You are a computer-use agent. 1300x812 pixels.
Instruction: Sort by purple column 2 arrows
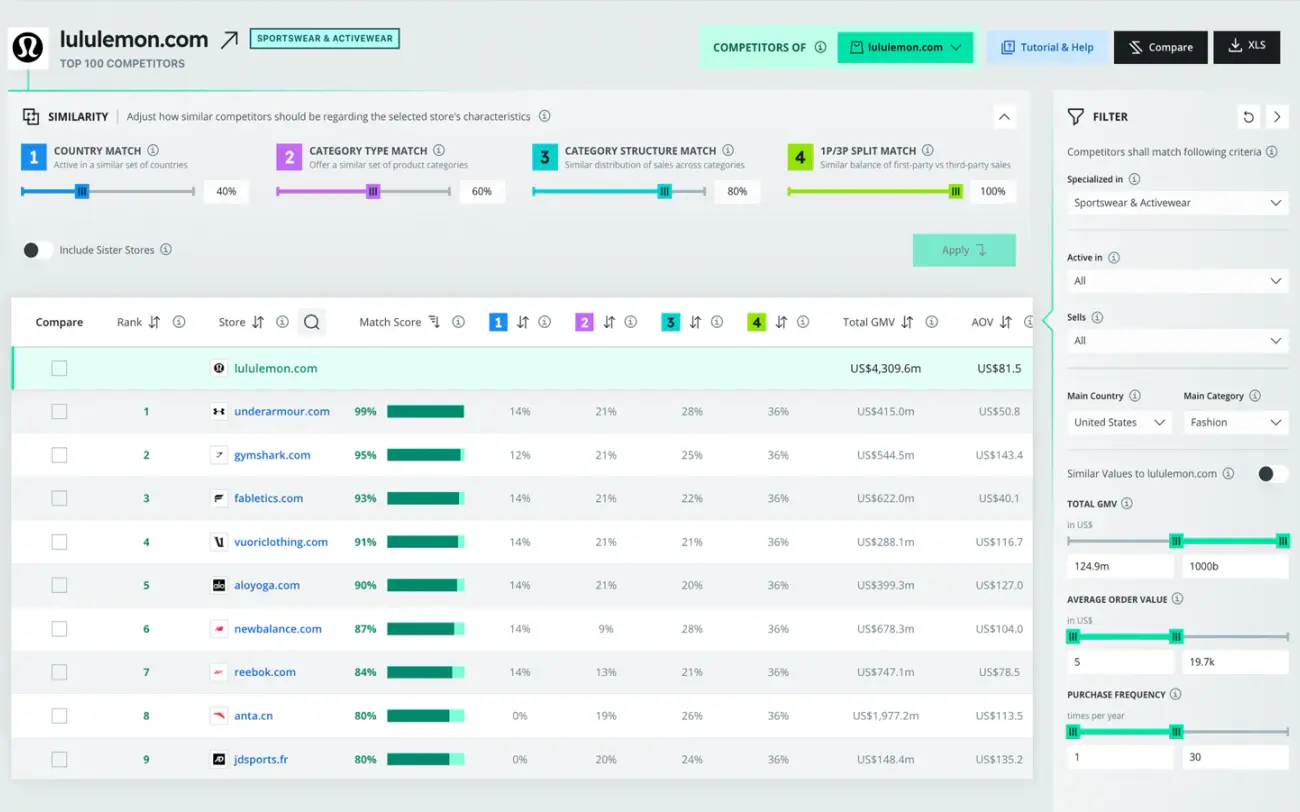click(608, 322)
